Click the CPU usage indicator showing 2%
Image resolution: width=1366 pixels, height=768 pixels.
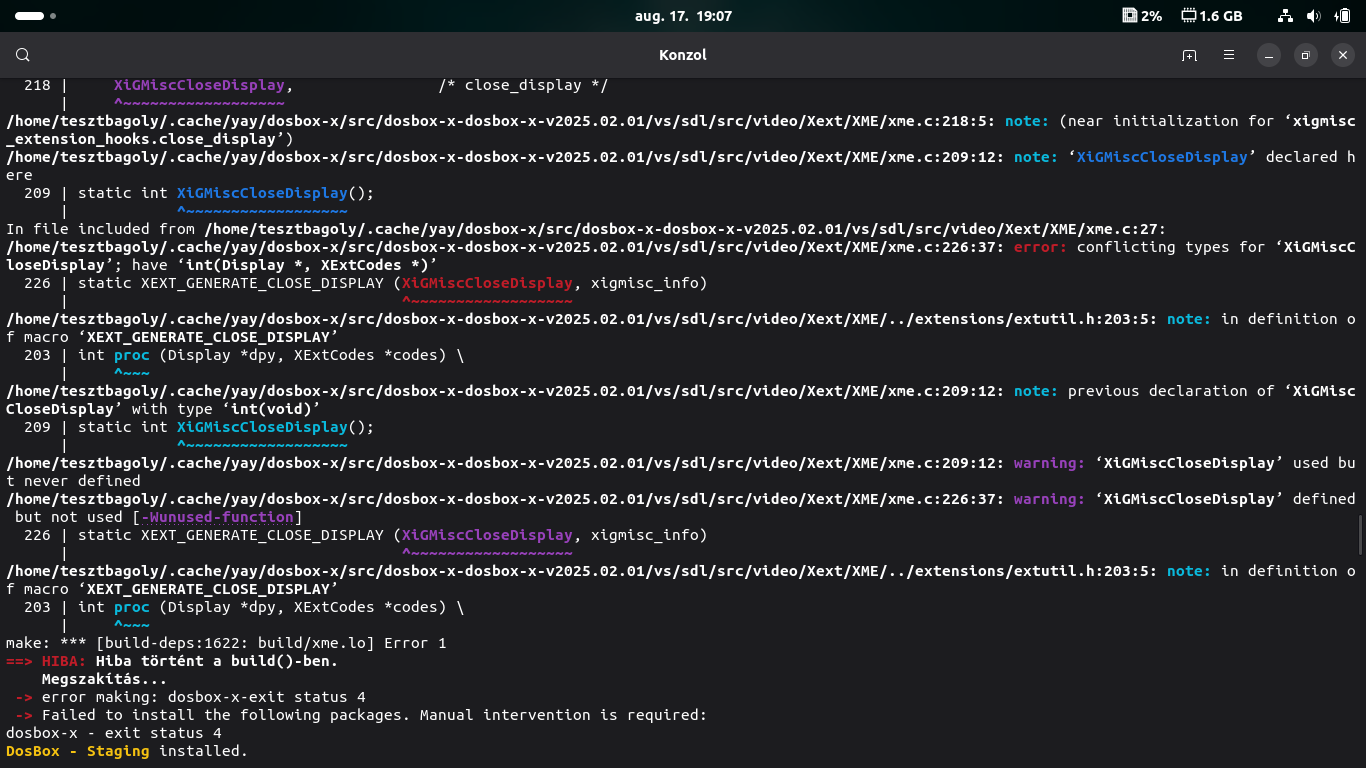(x=1141, y=16)
